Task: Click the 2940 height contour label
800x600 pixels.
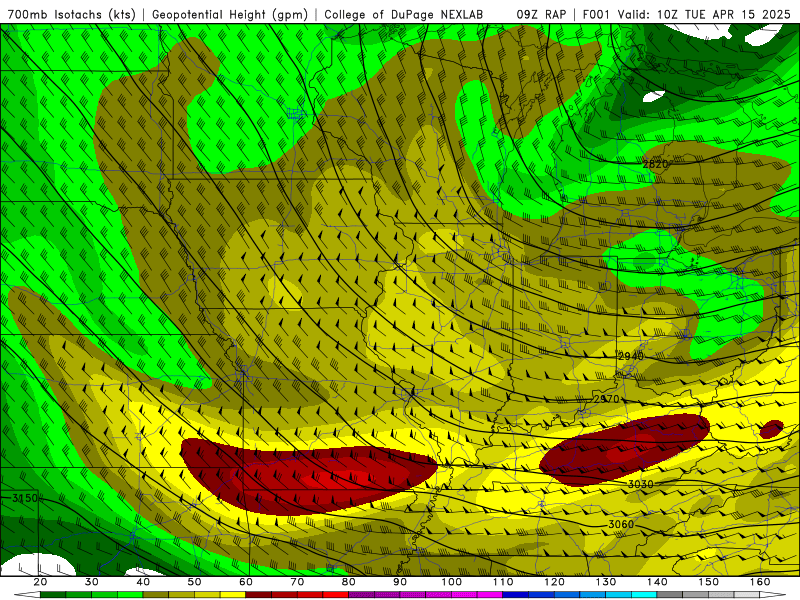Action: (631, 356)
